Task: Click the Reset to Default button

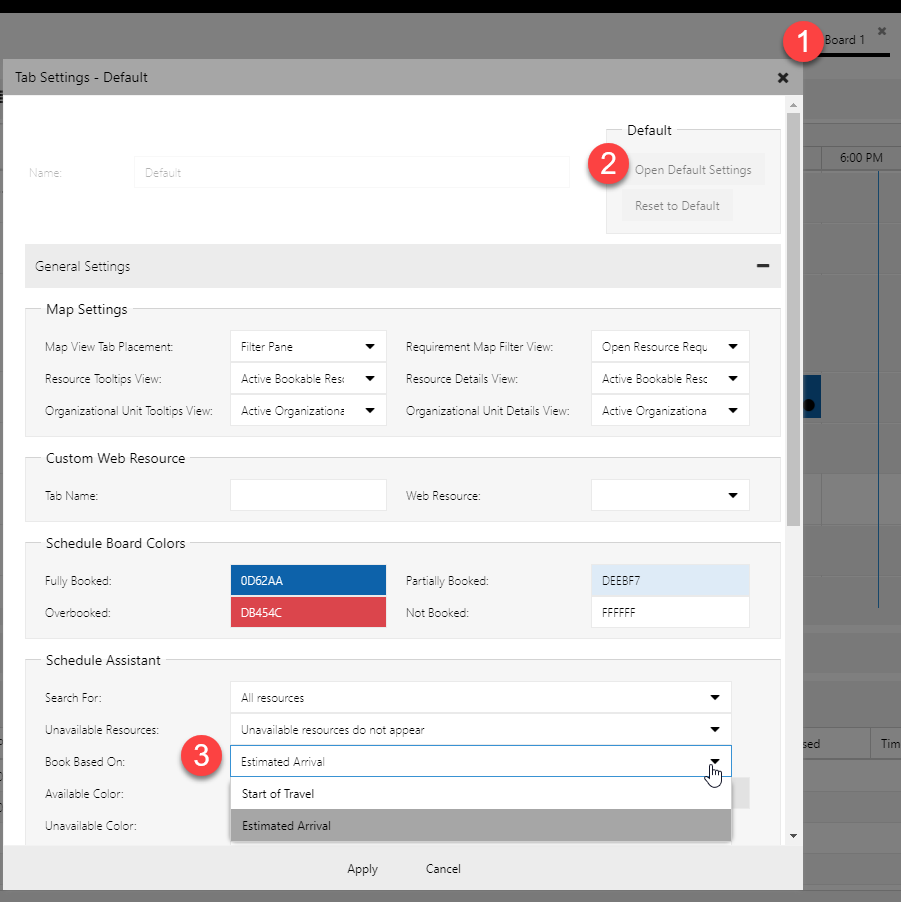Action: tap(677, 206)
